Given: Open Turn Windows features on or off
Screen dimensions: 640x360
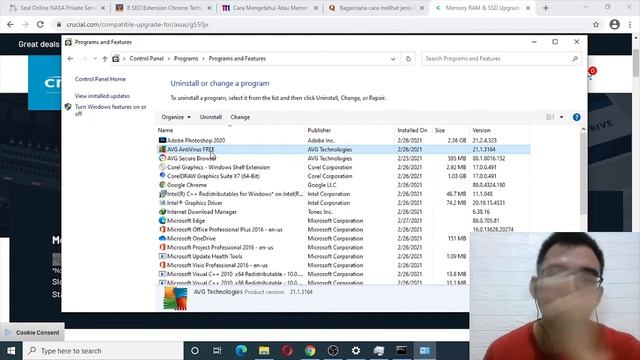Looking at the screenshot, I should tap(110, 110).
